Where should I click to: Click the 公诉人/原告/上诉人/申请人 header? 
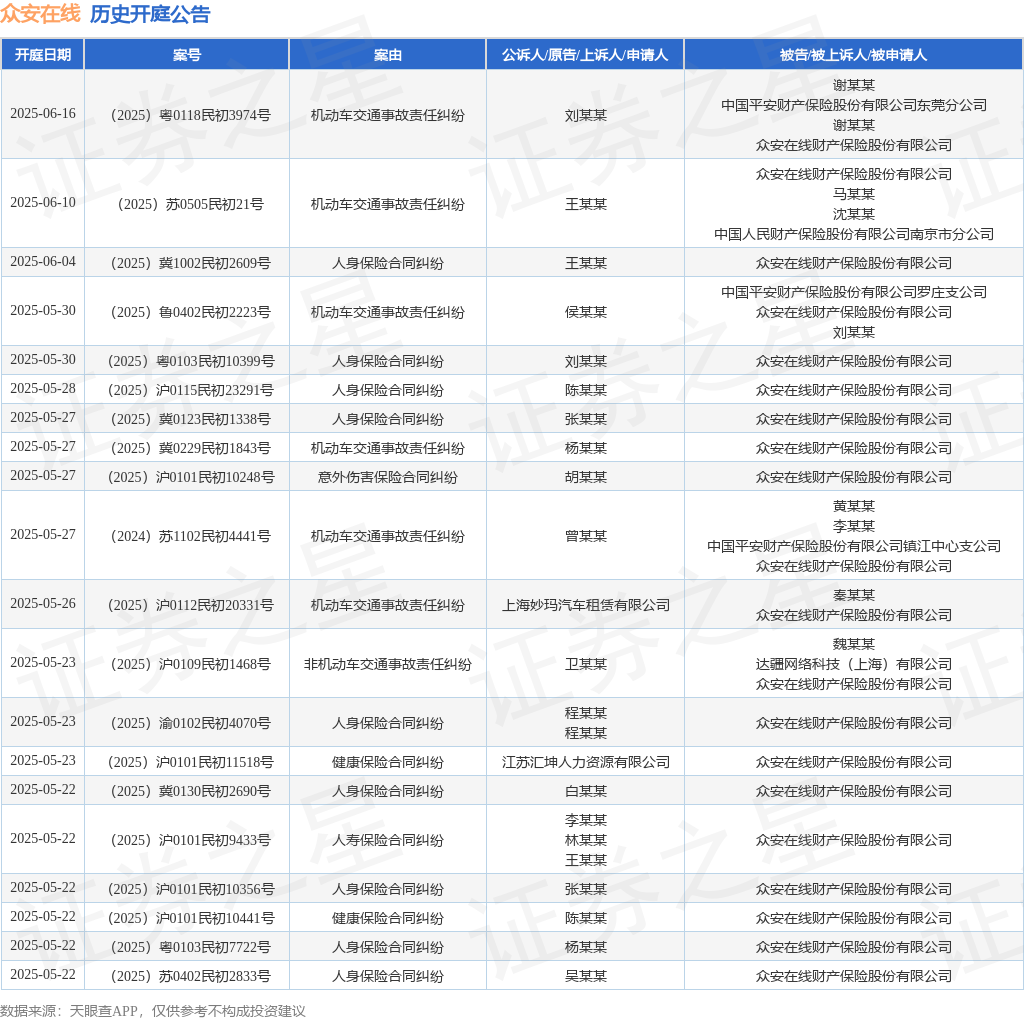pyautogui.click(x=585, y=55)
